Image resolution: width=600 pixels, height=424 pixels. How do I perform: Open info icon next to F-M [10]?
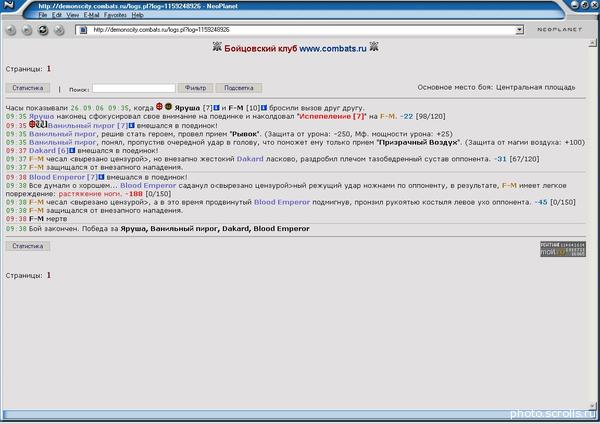(x=264, y=108)
